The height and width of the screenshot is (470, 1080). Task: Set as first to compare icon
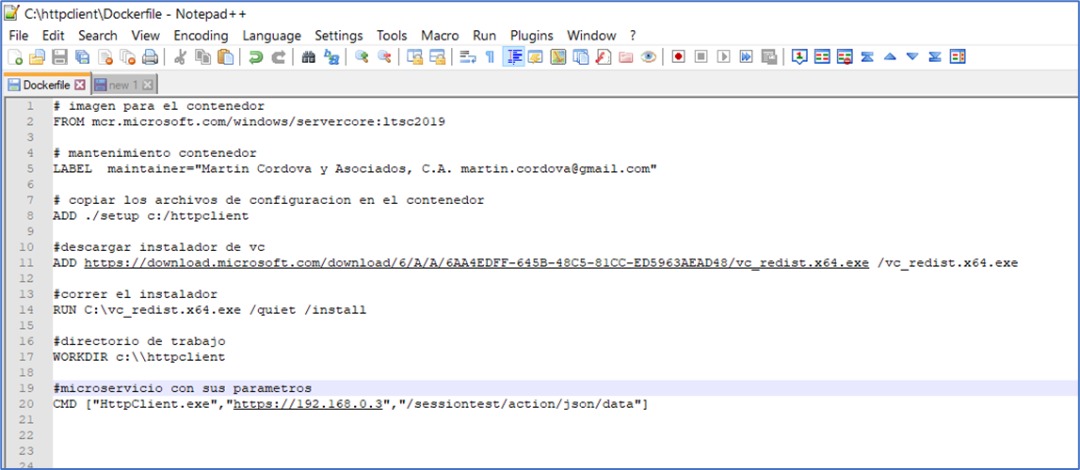[x=799, y=58]
